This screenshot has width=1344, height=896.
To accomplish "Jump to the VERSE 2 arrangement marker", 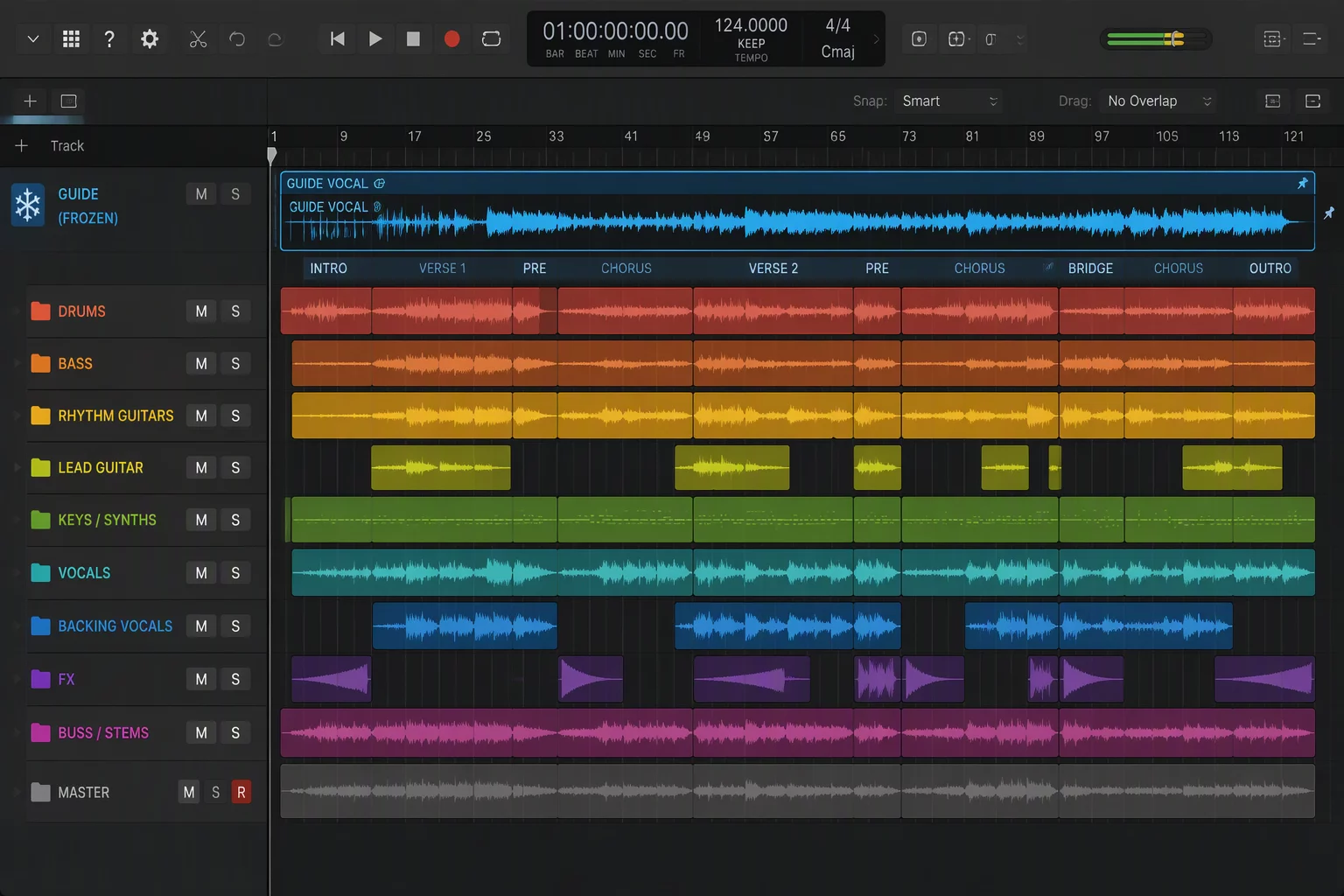I will point(773,269).
